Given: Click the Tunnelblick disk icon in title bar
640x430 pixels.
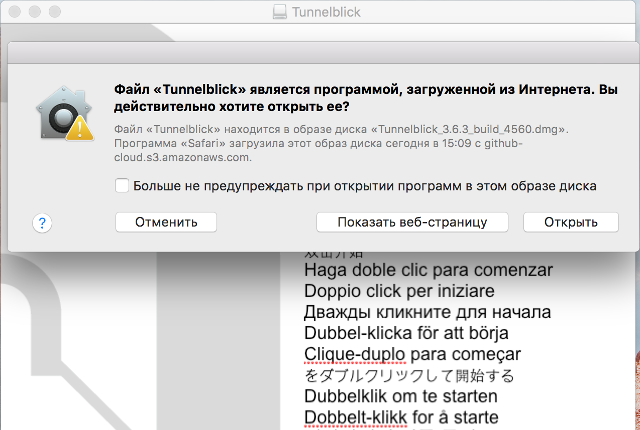Looking at the screenshot, I should click(x=280, y=12).
